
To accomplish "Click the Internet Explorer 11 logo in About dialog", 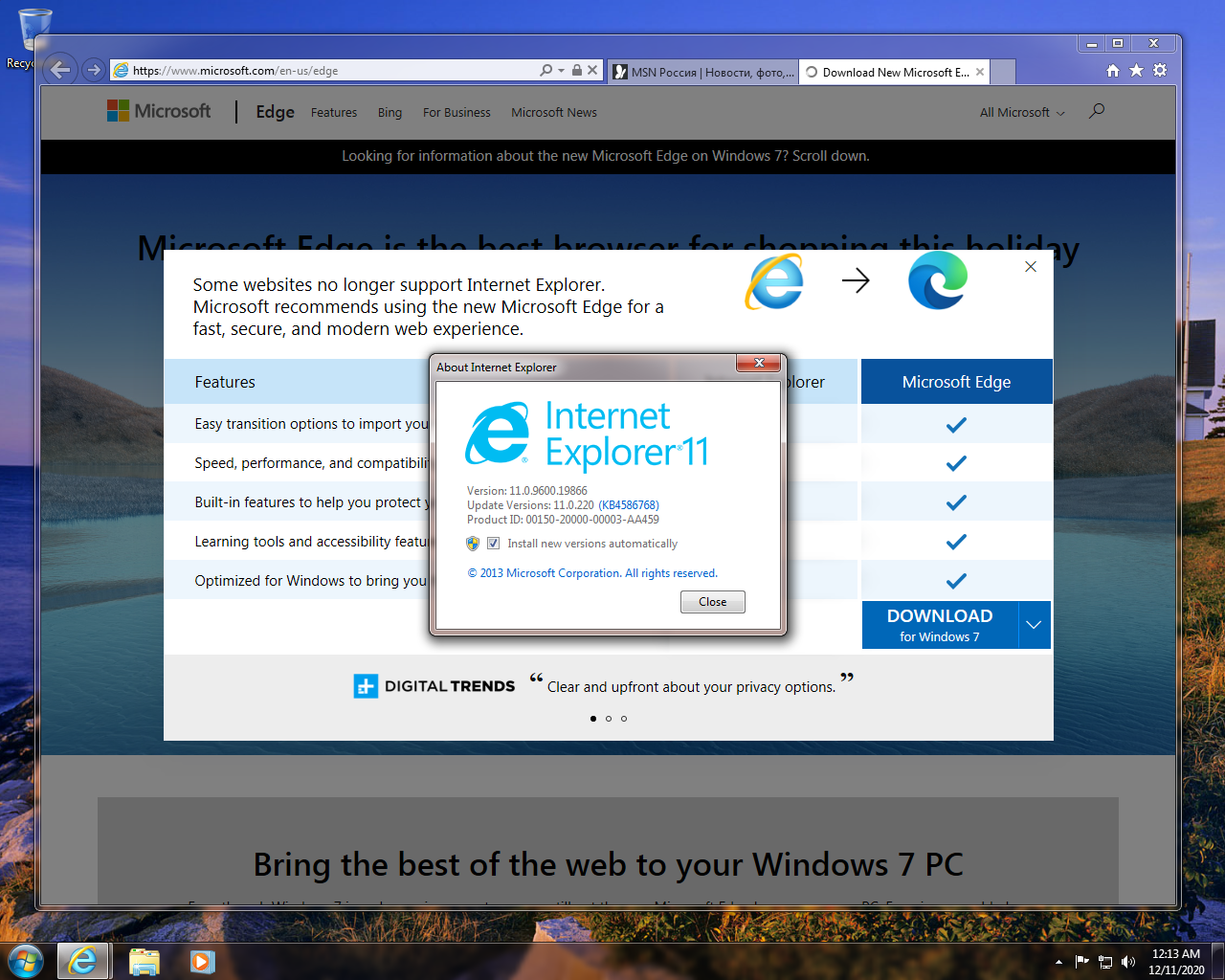I will click(x=587, y=435).
